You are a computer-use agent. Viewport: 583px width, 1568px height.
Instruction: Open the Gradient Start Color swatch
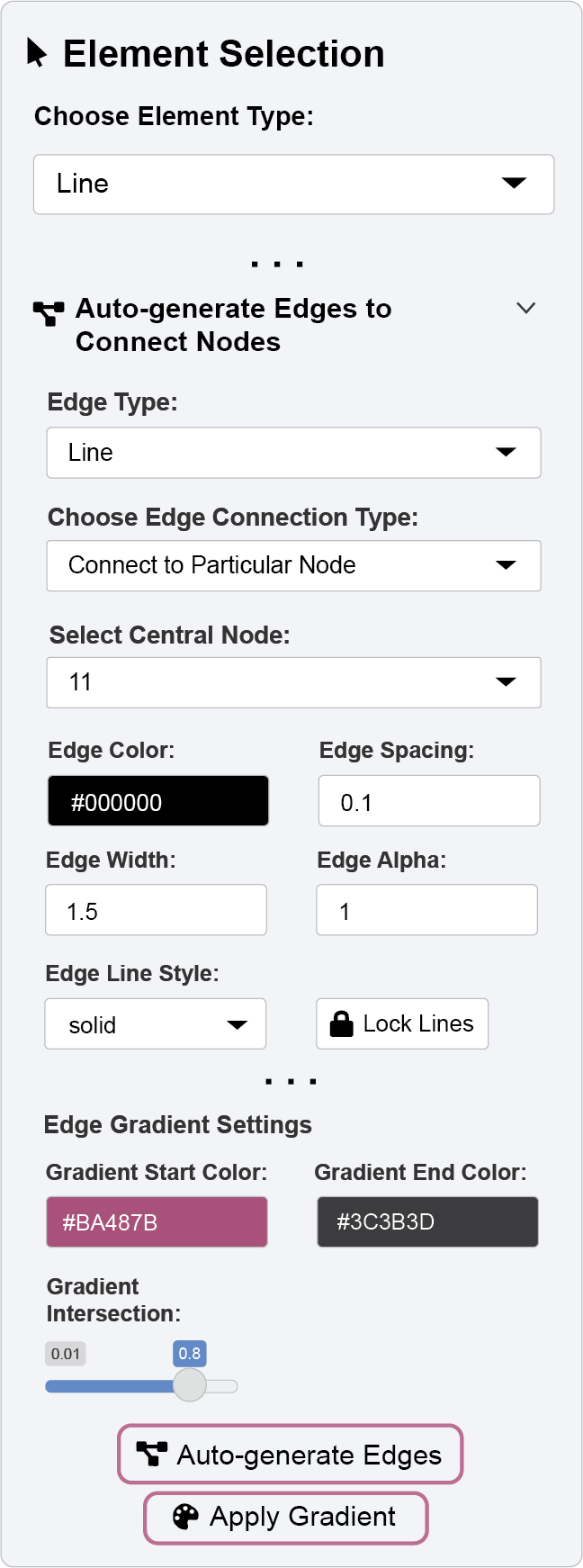point(157,1221)
